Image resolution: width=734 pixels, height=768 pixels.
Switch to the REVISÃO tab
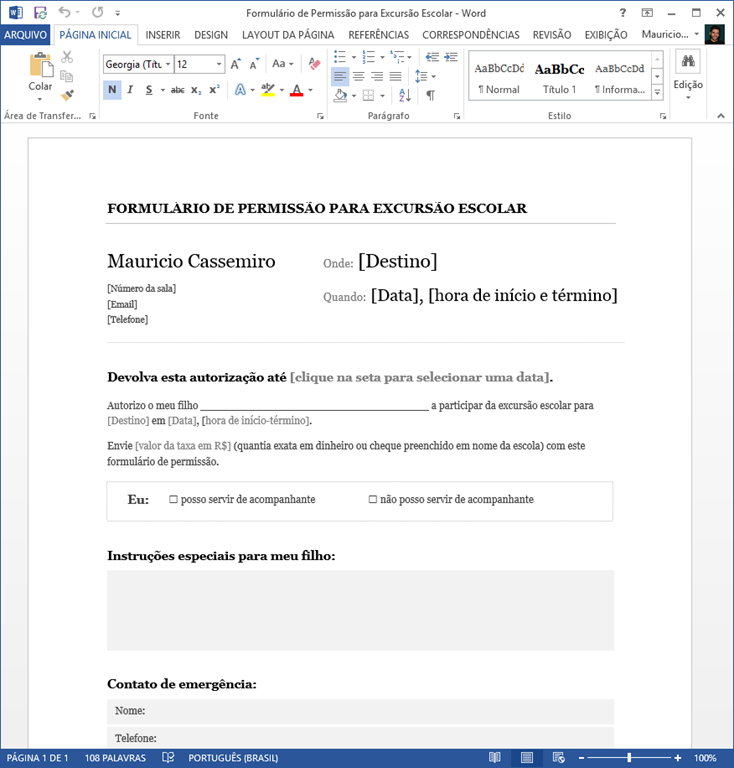click(552, 35)
